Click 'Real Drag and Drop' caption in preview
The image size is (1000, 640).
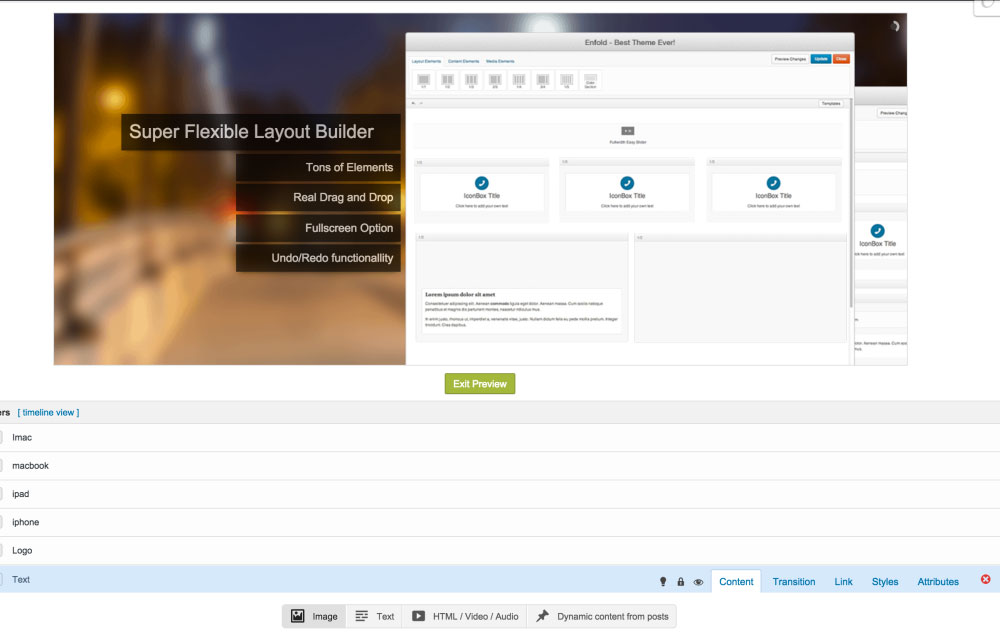[x=319, y=198]
